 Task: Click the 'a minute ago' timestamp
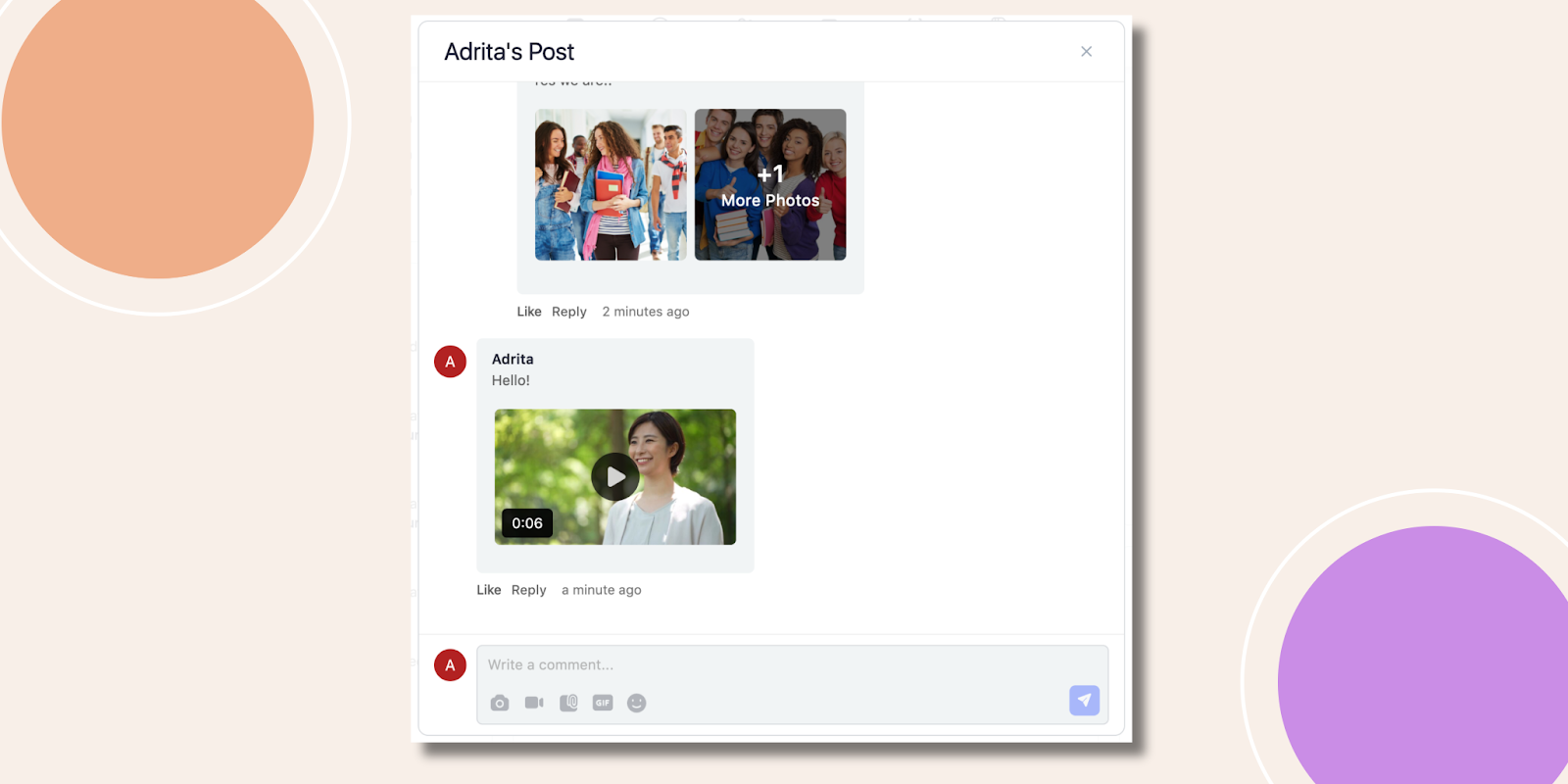pyautogui.click(x=602, y=590)
